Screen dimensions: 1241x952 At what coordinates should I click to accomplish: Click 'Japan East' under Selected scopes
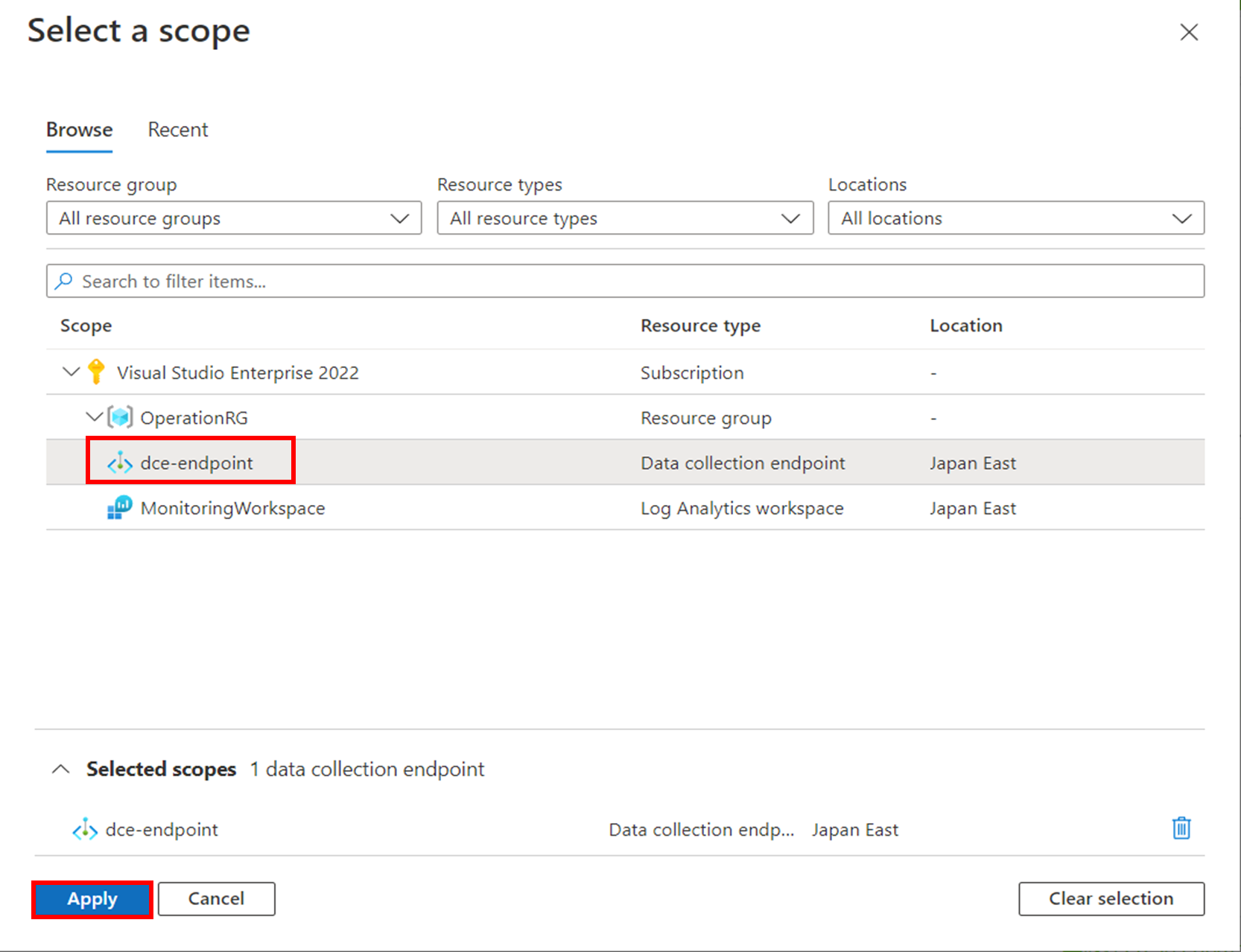[855, 829]
